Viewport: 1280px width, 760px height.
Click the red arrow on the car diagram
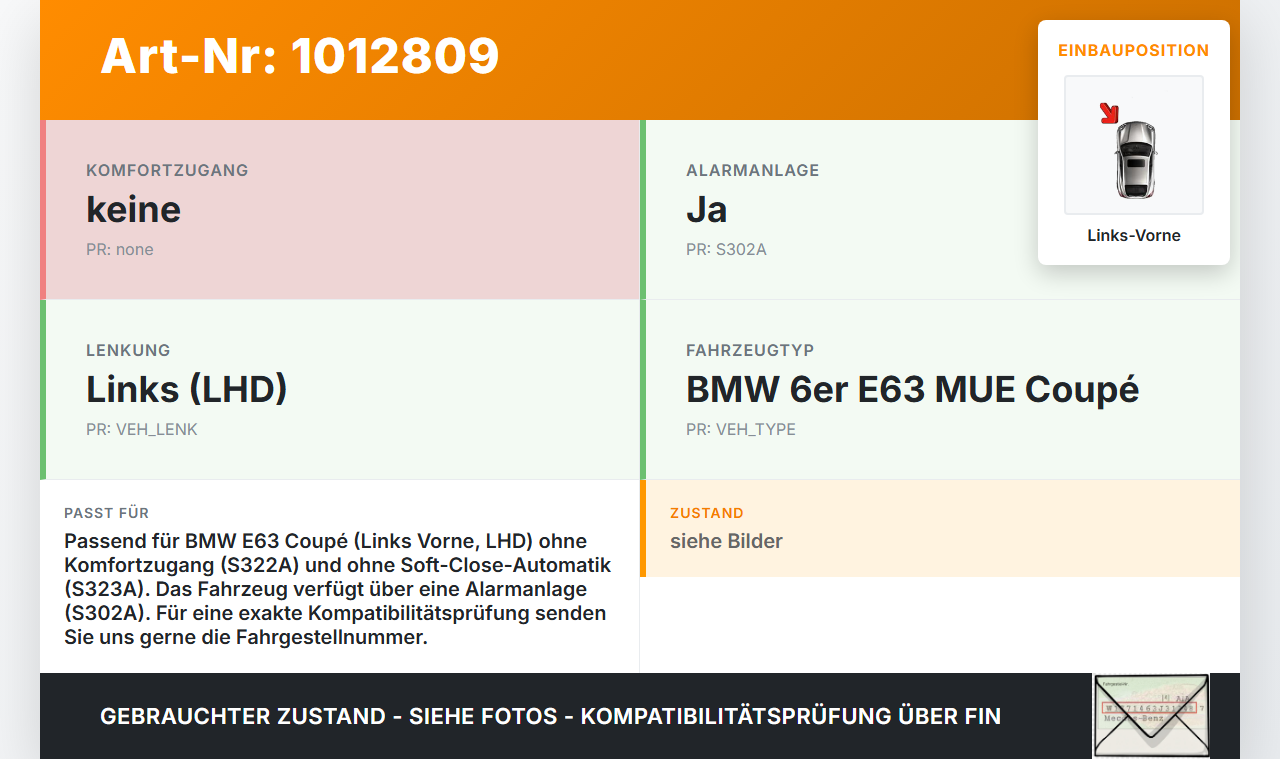coord(1108,113)
